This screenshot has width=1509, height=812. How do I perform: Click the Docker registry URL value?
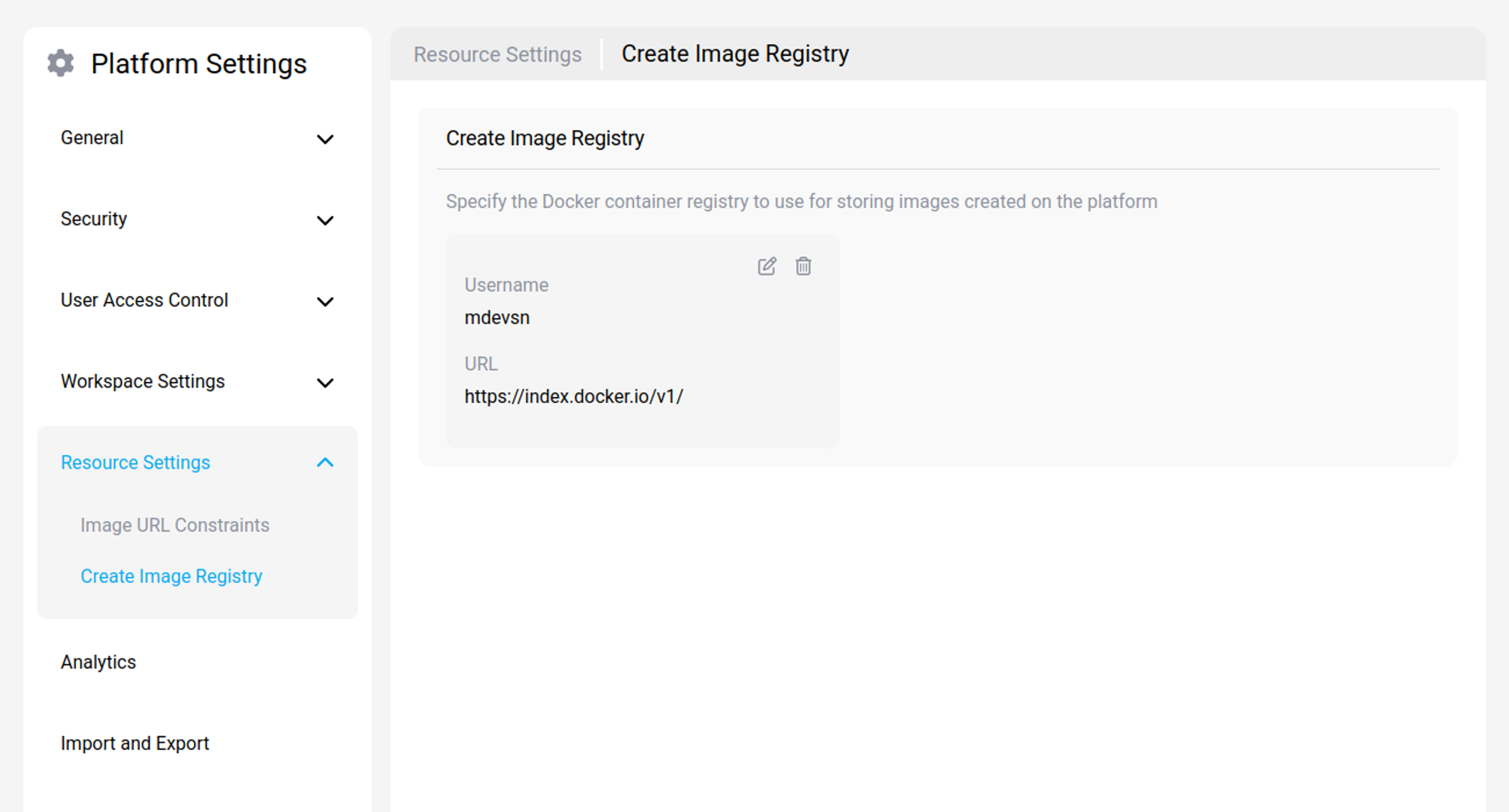point(574,396)
